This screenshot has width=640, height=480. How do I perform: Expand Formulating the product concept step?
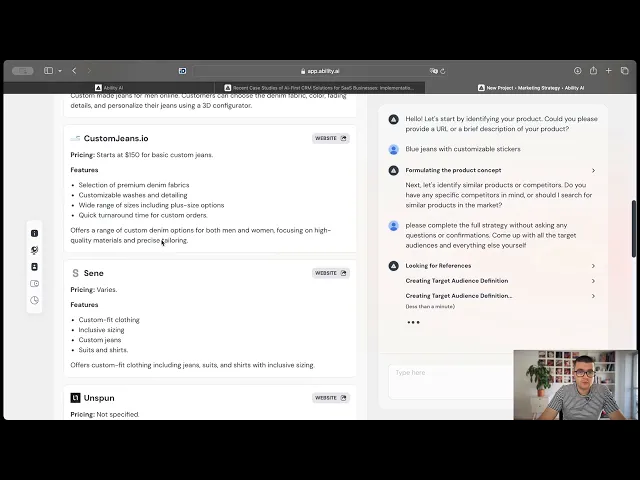(593, 170)
